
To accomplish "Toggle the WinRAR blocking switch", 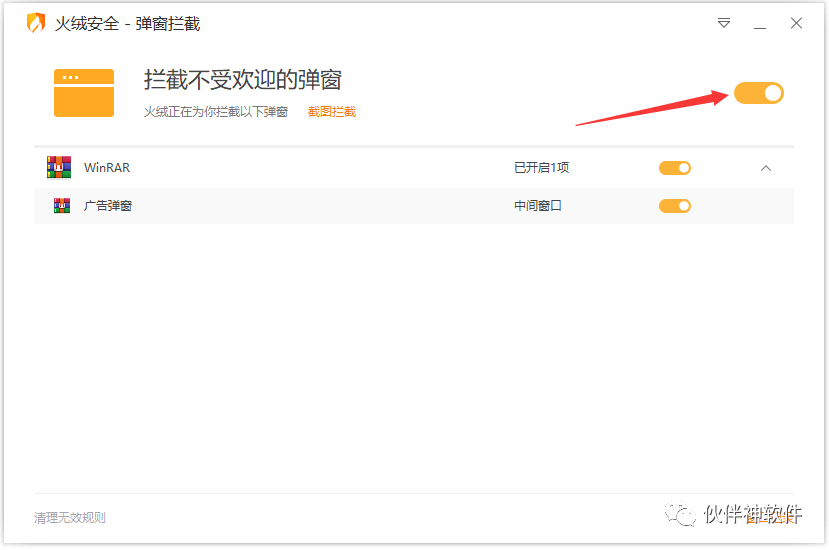I will (x=675, y=168).
